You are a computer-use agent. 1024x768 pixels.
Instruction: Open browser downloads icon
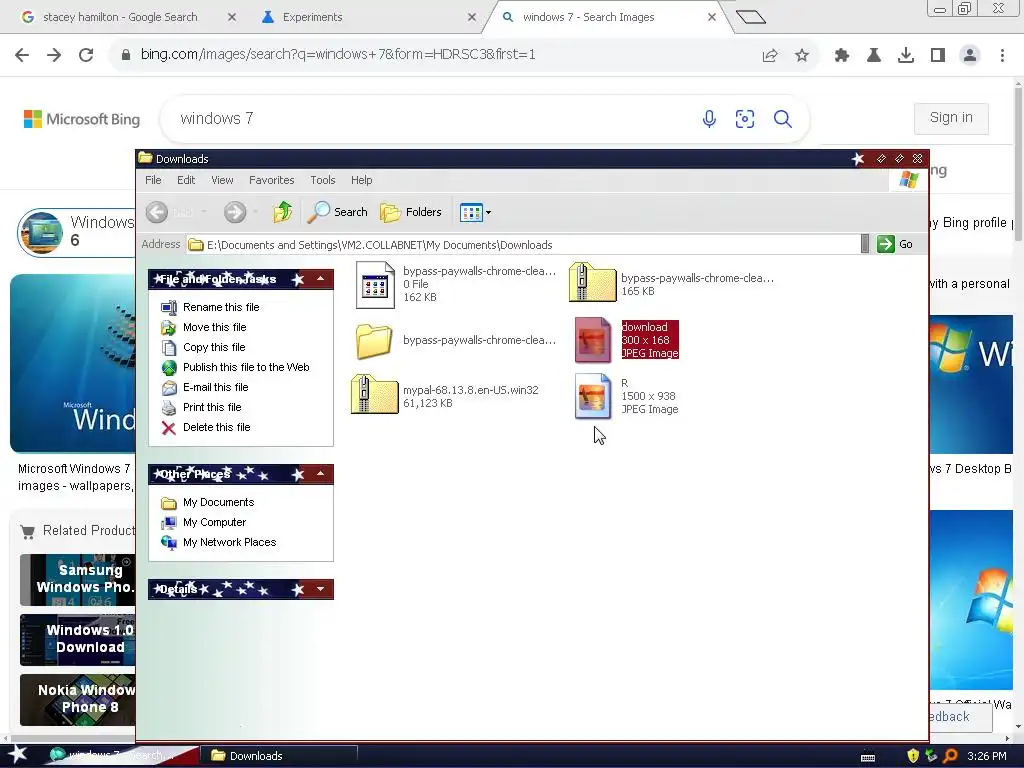coord(906,56)
